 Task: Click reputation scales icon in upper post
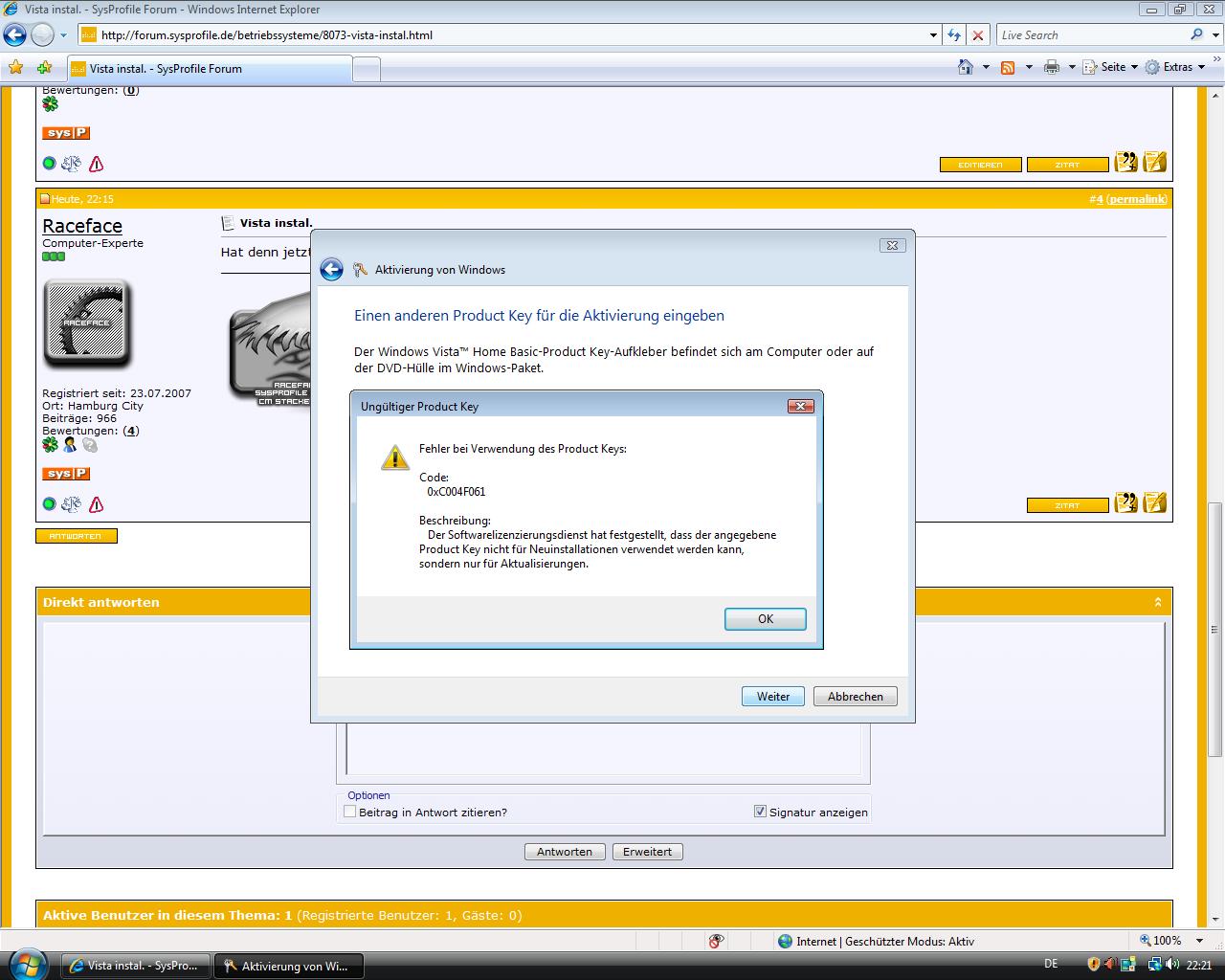(72, 164)
